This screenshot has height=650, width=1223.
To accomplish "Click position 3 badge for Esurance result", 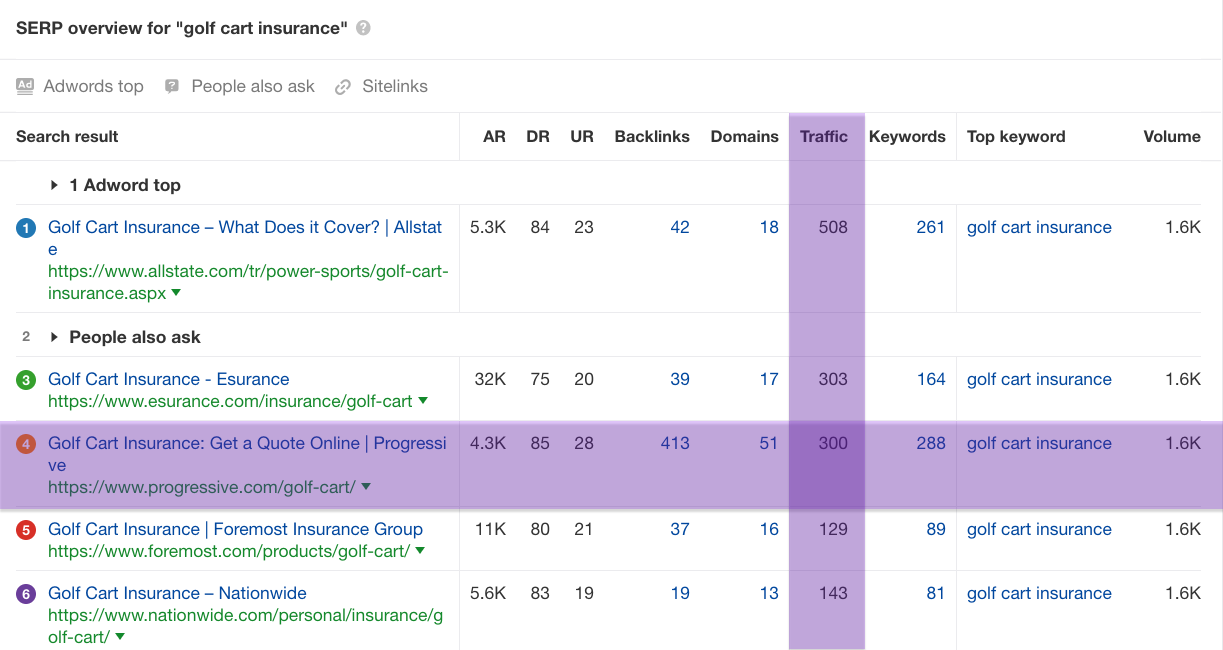I will click(x=26, y=380).
